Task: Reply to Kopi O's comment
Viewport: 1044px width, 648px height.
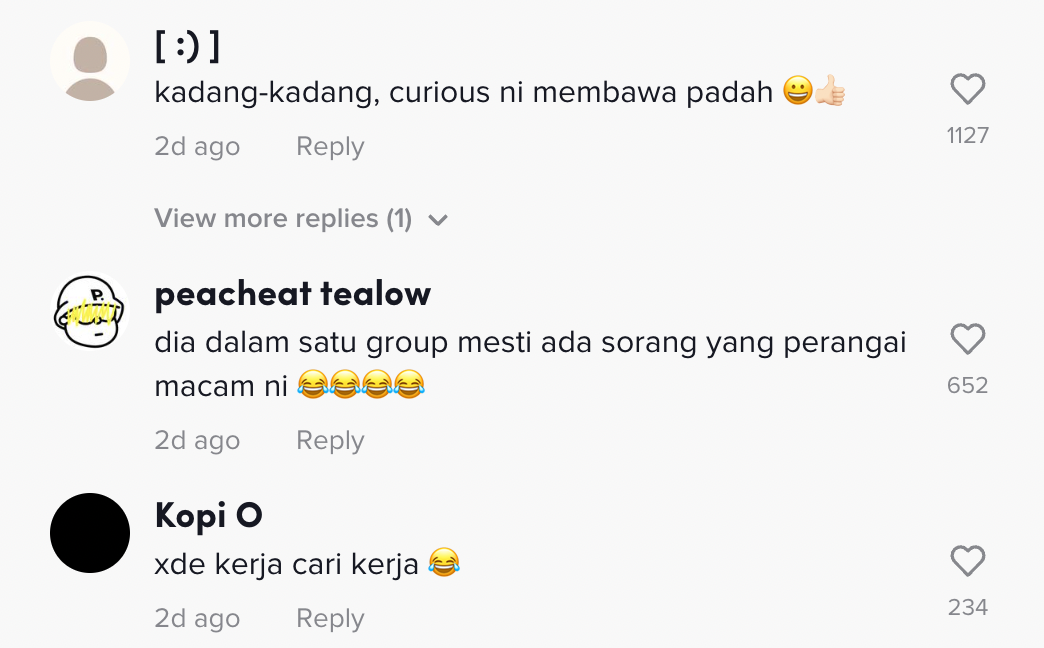Action: [x=330, y=619]
